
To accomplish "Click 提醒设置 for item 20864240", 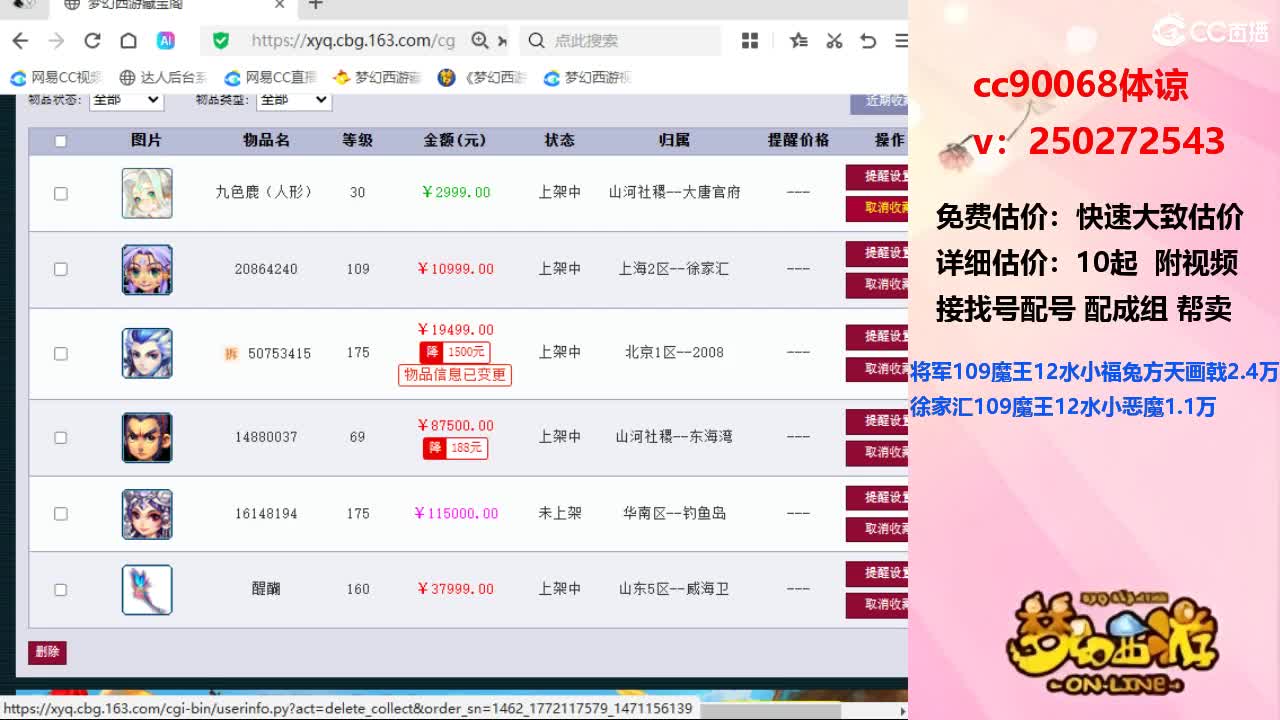I will point(877,253).
